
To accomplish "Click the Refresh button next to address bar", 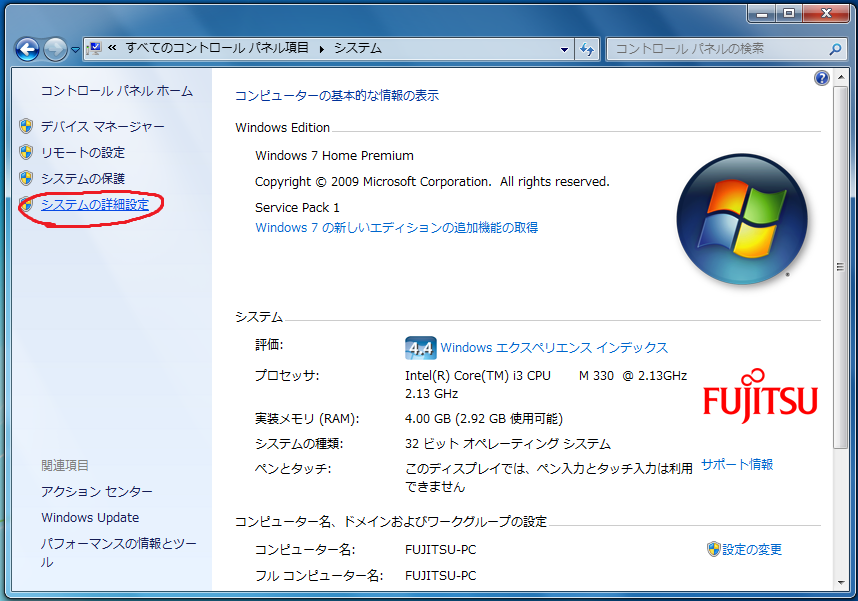I will [x=587, y=49].
